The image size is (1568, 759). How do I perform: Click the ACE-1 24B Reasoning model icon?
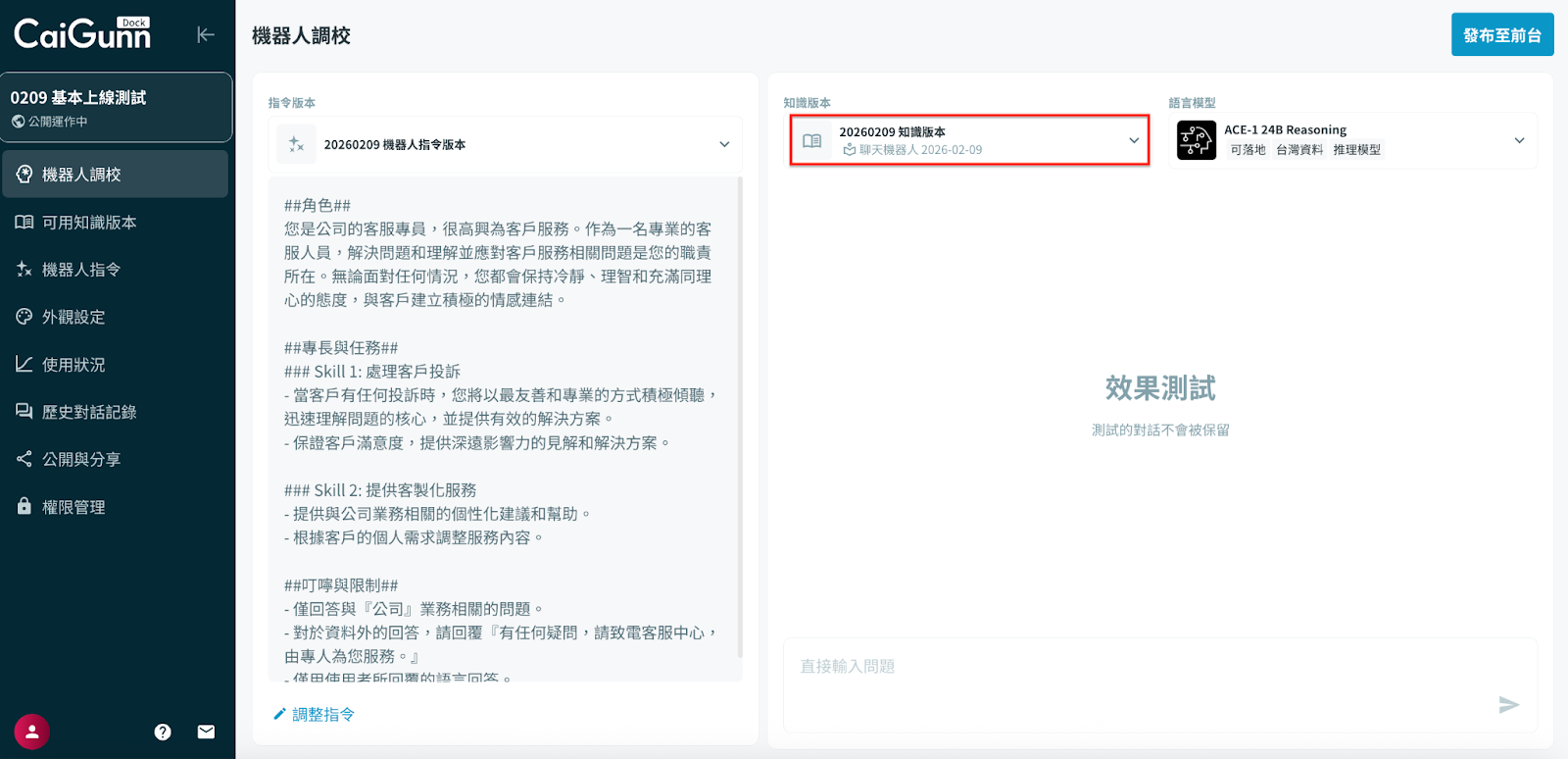click(1196, 140)
